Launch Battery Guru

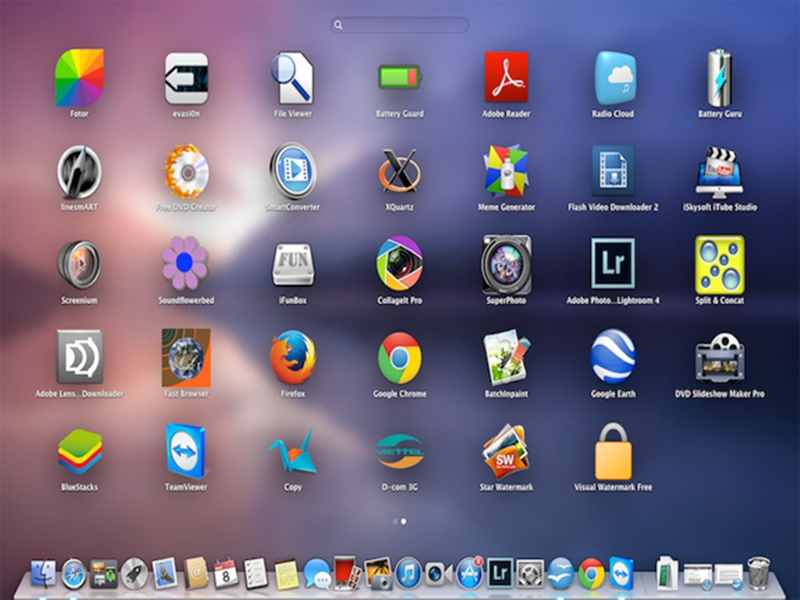coord(719,78)
